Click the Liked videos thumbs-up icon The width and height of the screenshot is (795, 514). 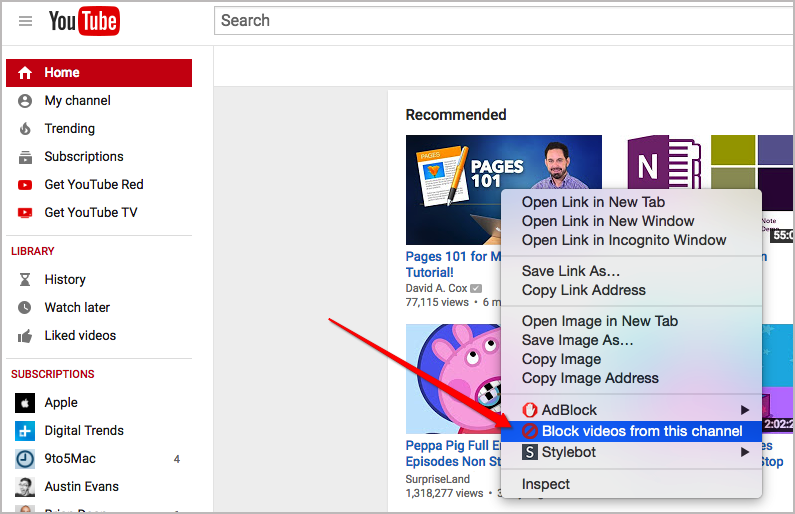click(x=25, y=336)
